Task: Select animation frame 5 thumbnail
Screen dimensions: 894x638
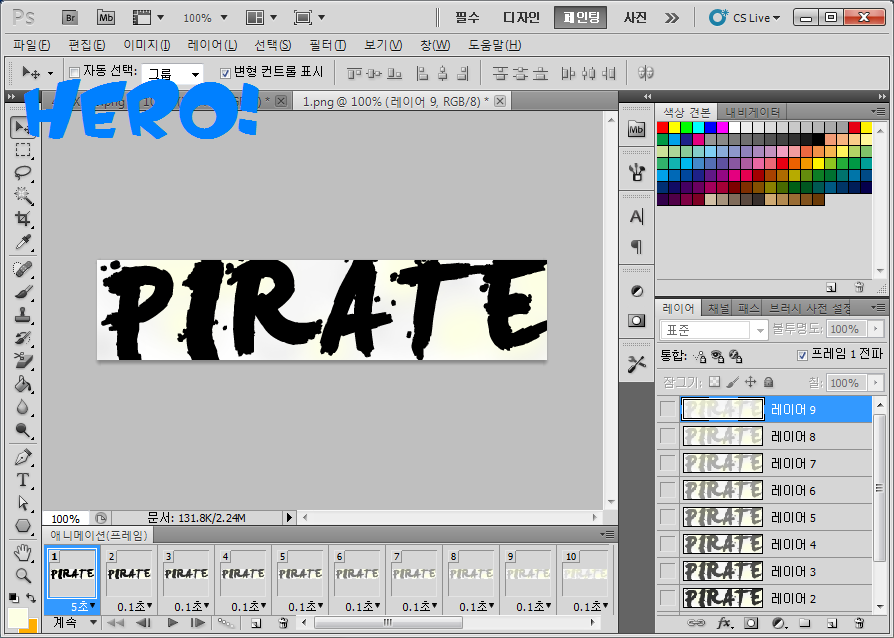Action: click(300, 573)
